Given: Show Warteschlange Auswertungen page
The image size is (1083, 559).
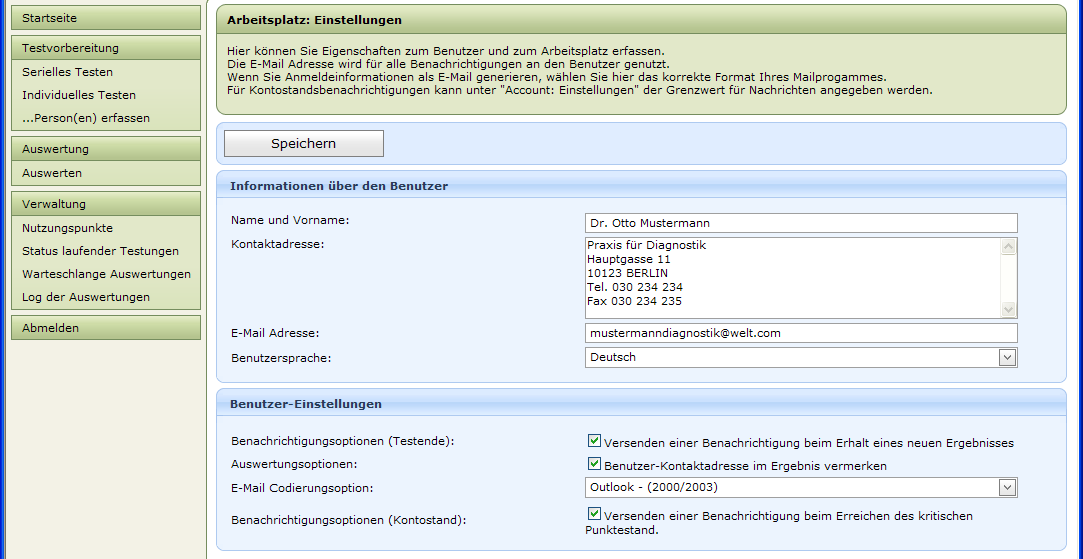Looking at the screenshot, I should [x=106, y=274].
